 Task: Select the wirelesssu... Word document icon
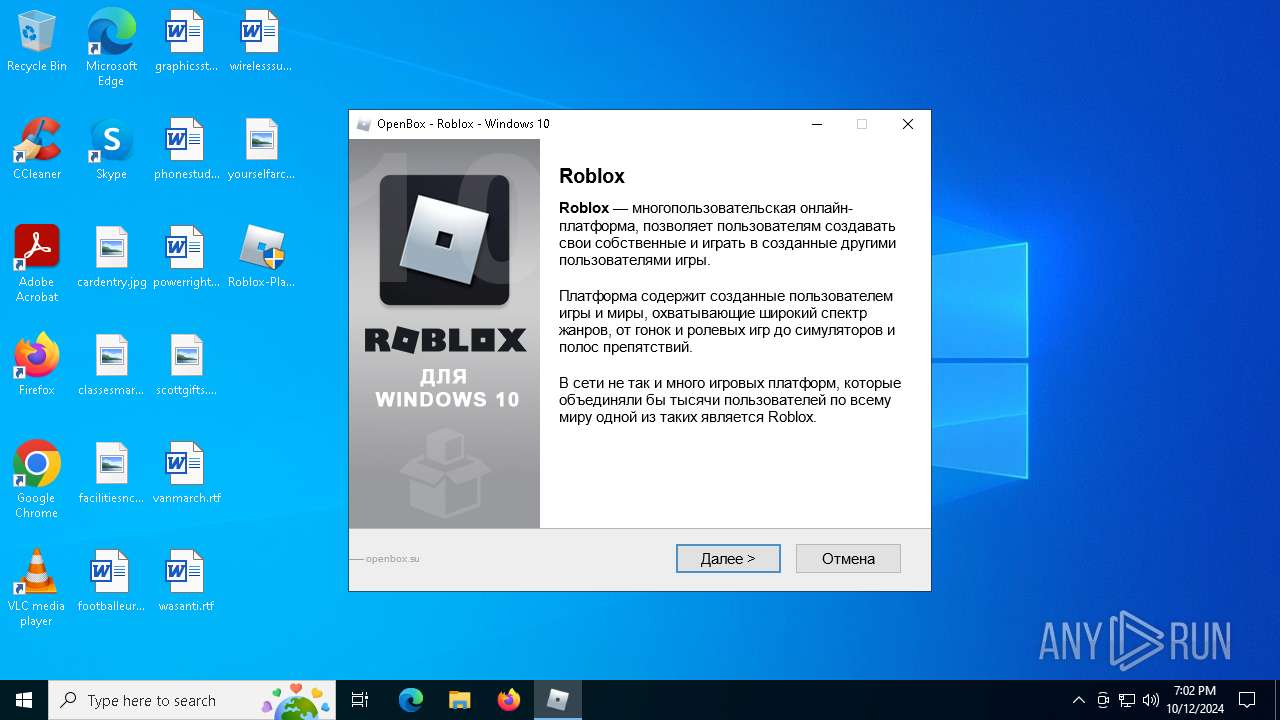point(261,42)
